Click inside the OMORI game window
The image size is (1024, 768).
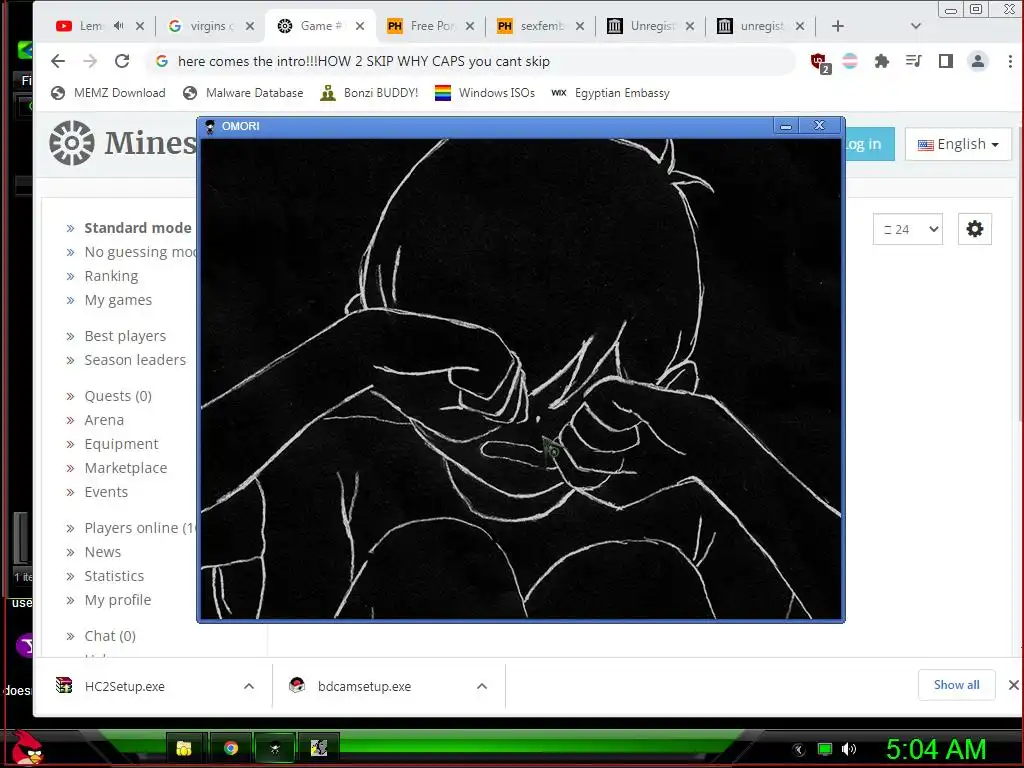pos(520,378)
